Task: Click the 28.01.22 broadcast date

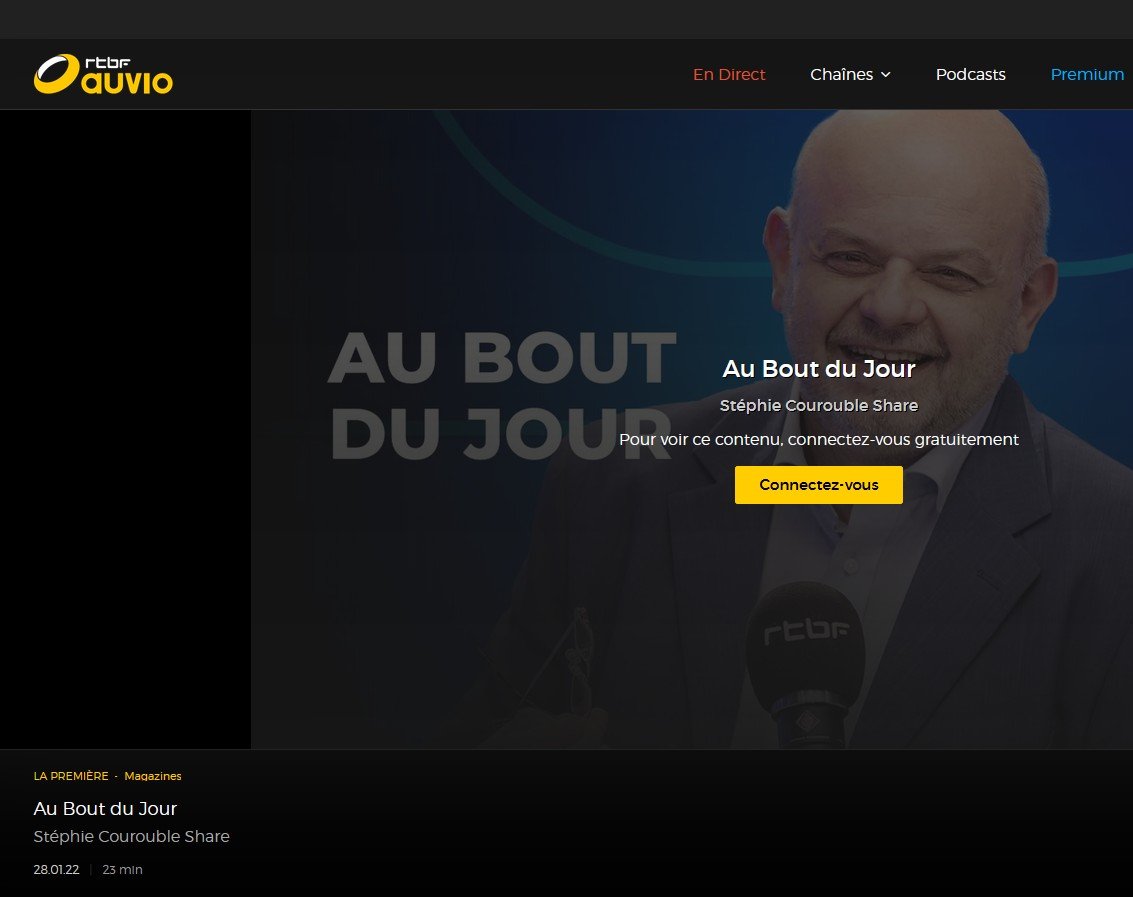Action: [56, 870]
